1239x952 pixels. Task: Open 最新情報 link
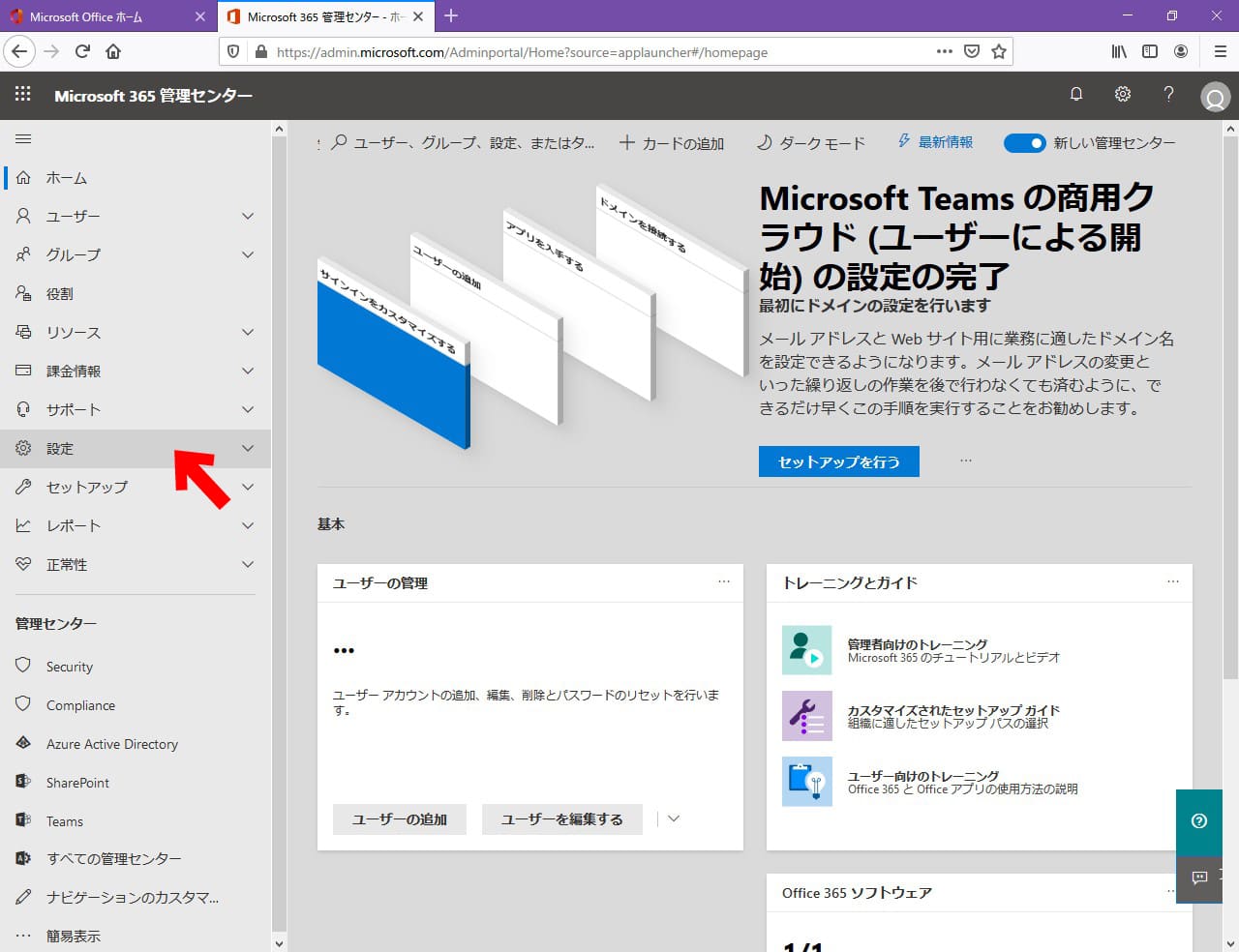pos(935,142)
